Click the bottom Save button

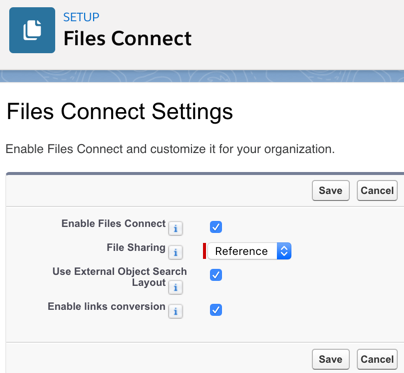[x=331, y=359]
